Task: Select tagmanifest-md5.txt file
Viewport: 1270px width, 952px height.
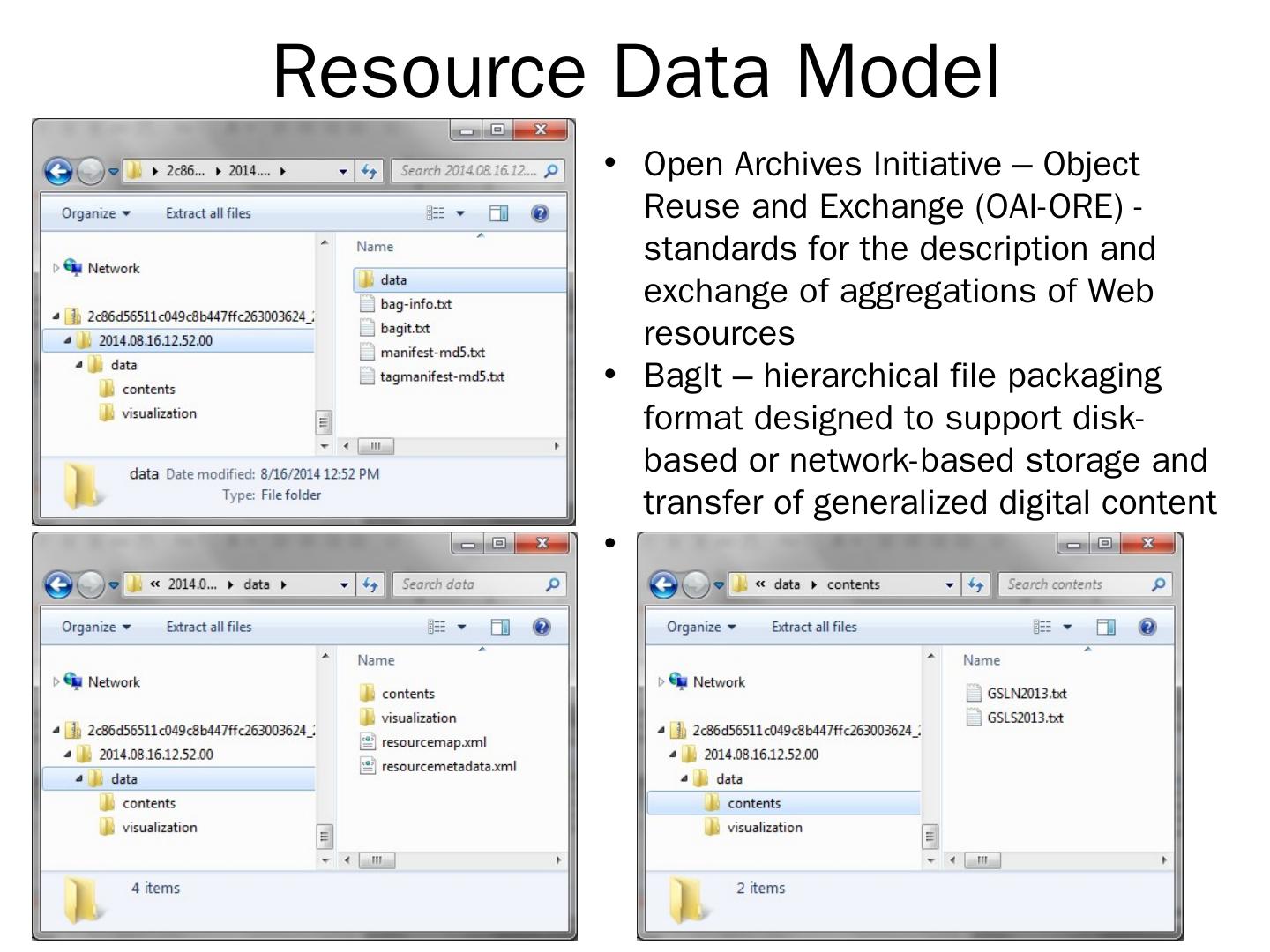Action: coord(432,376)
